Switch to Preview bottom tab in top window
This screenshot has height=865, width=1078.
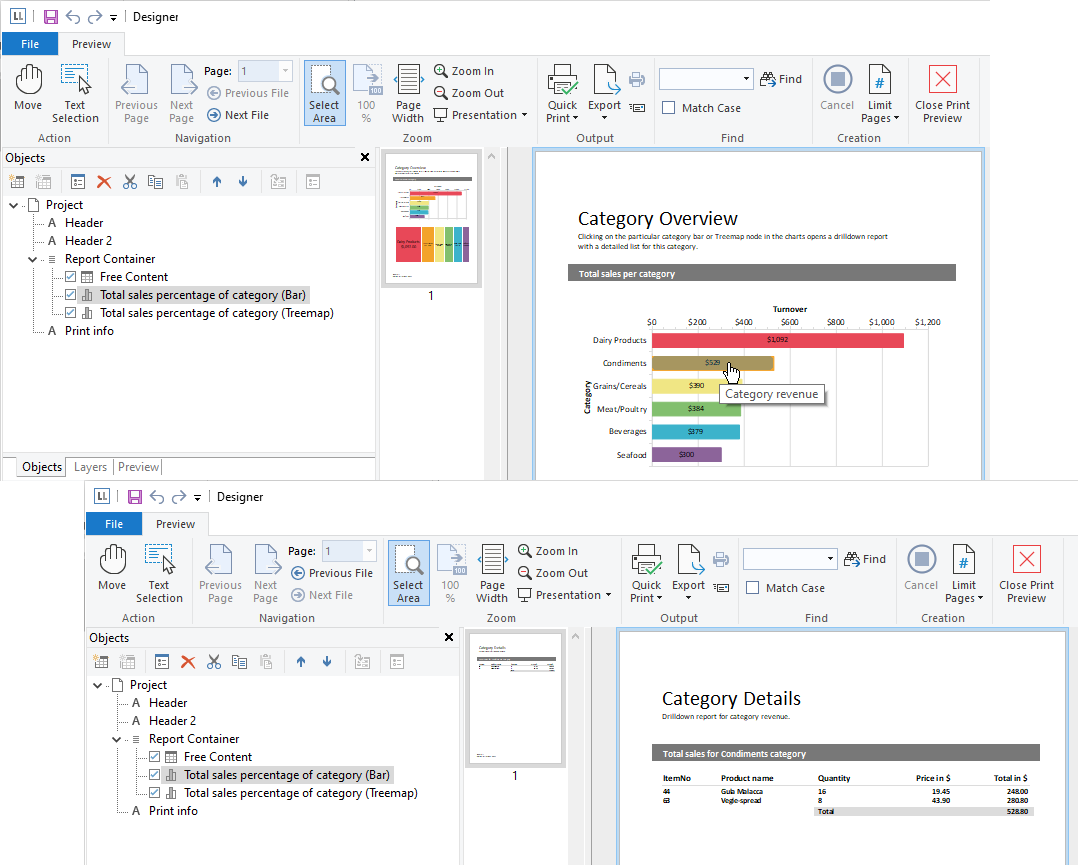point(138,467)
